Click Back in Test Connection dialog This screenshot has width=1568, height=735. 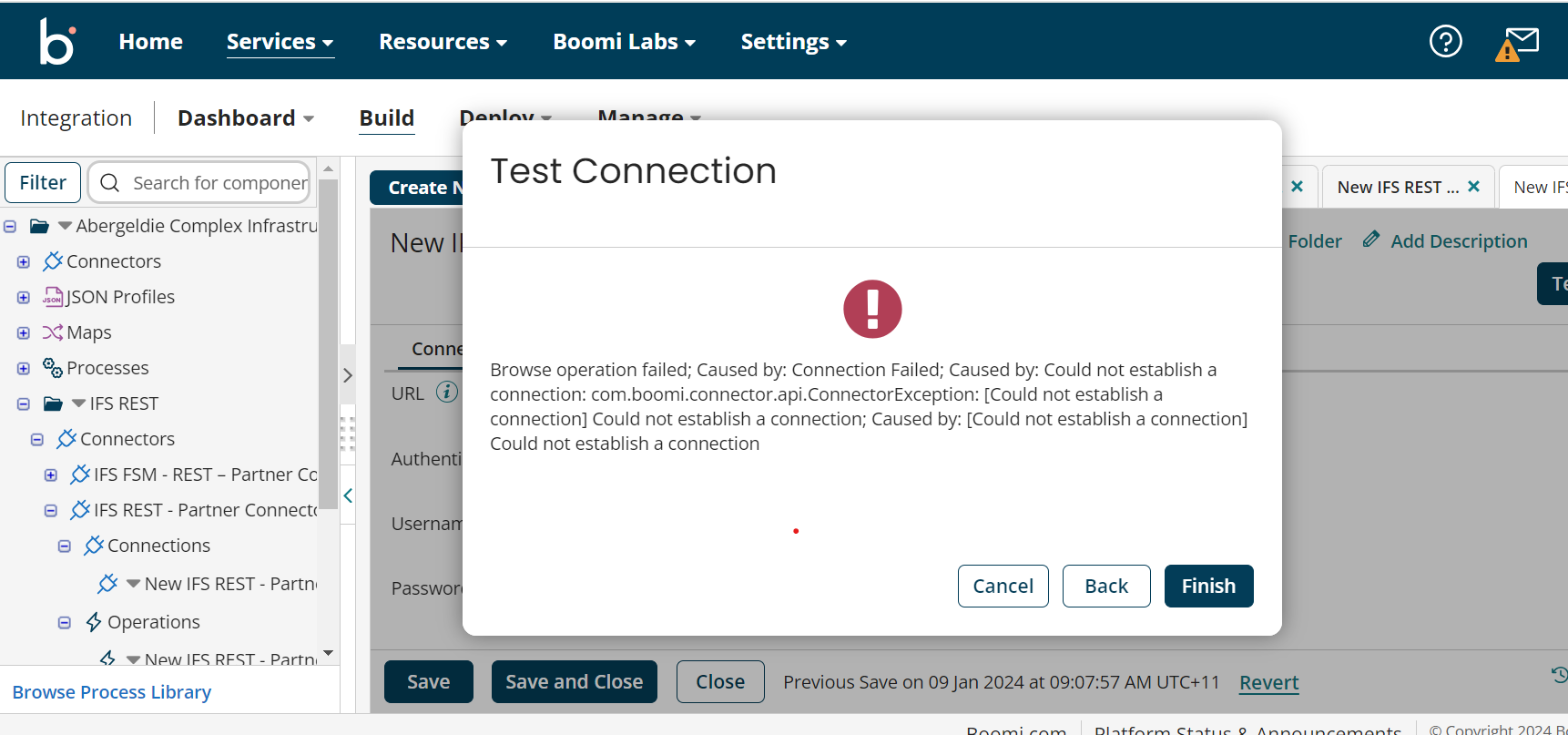(x=1106, y=586)
